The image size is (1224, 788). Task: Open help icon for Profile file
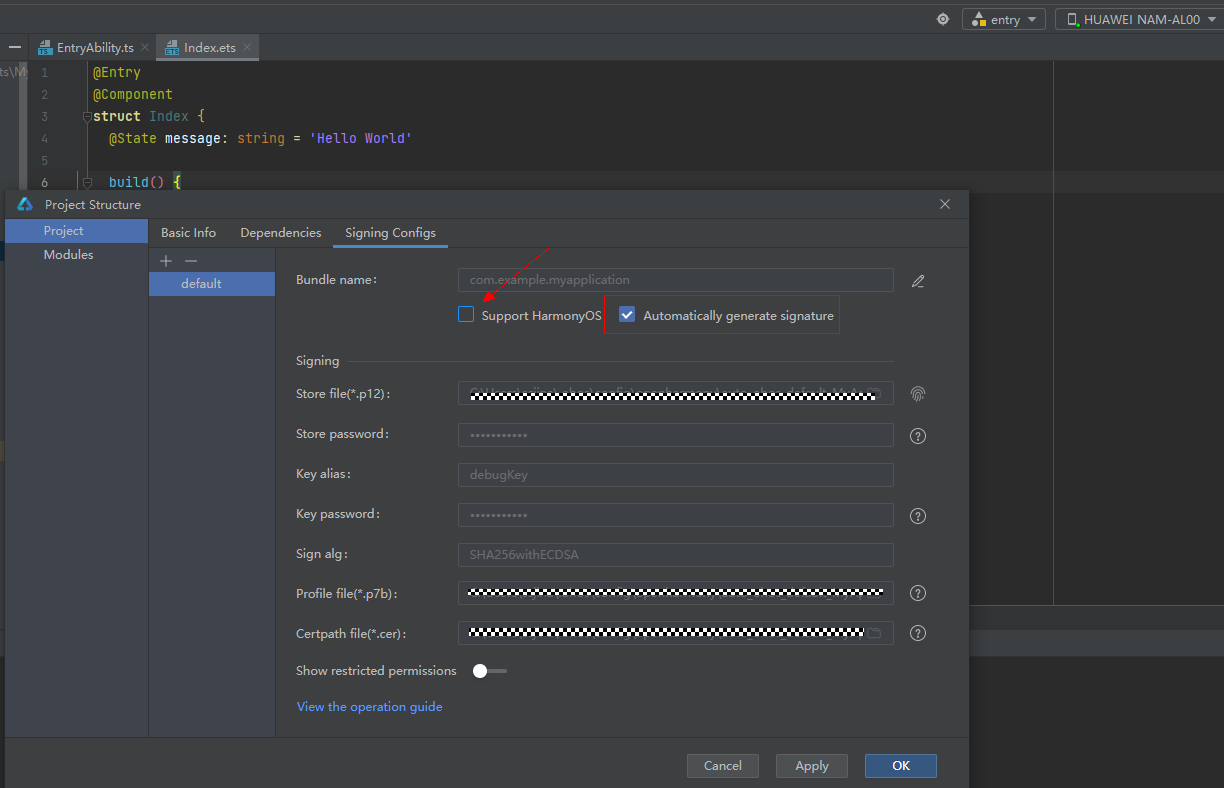coord(918,593)
